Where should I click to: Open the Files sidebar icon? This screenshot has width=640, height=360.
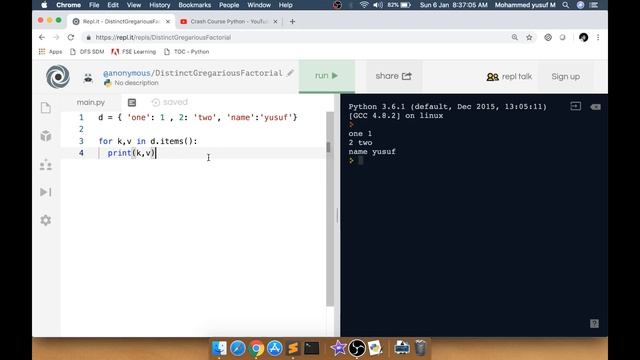[46, 108]
